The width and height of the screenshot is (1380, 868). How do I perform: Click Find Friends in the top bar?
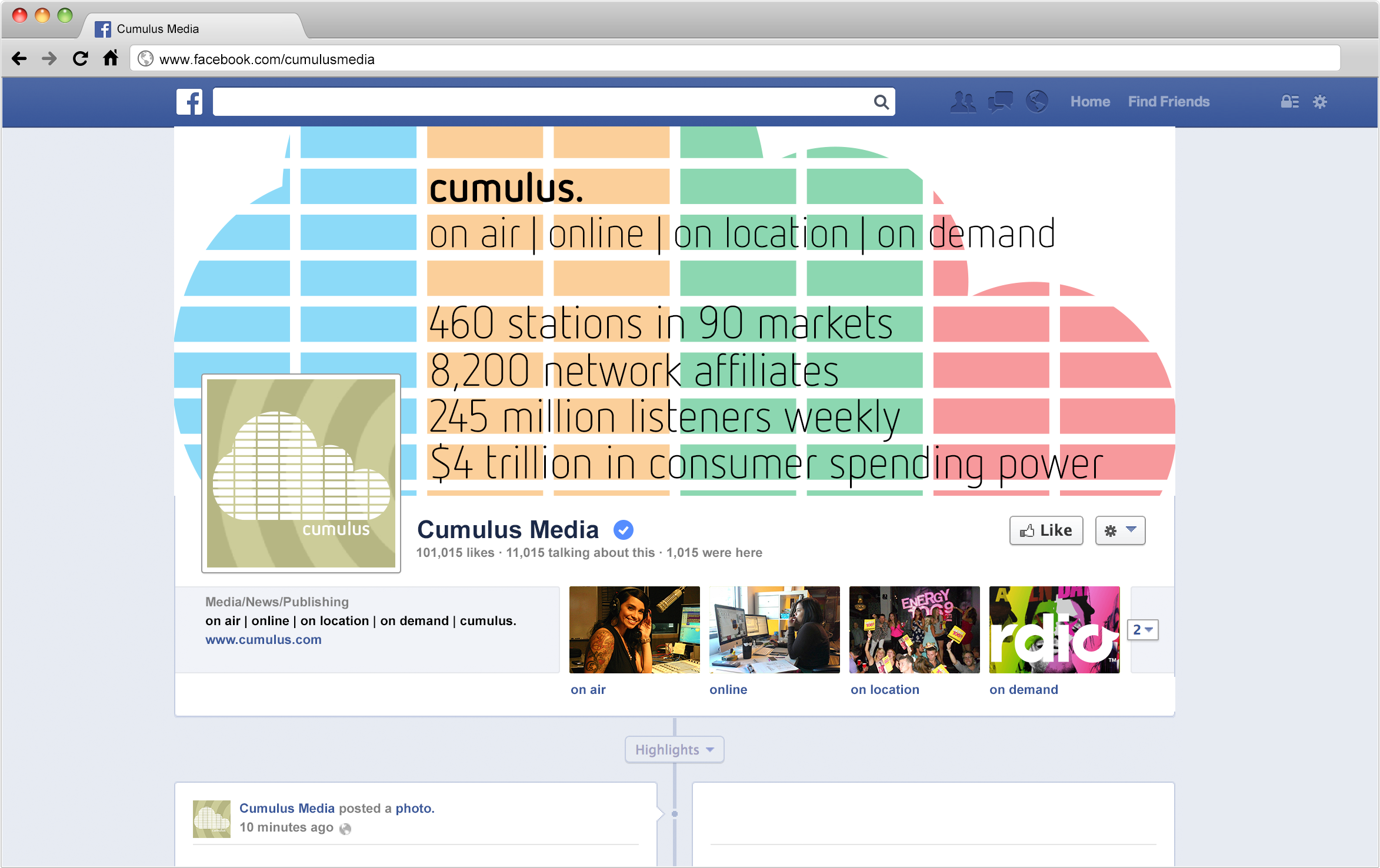(1169, 102)
